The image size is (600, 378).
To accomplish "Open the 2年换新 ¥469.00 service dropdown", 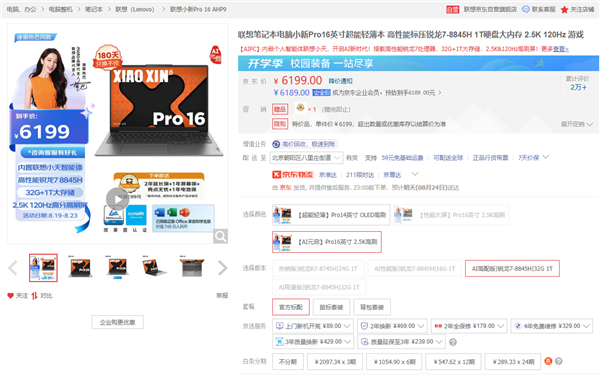I will tap(393, 326).
